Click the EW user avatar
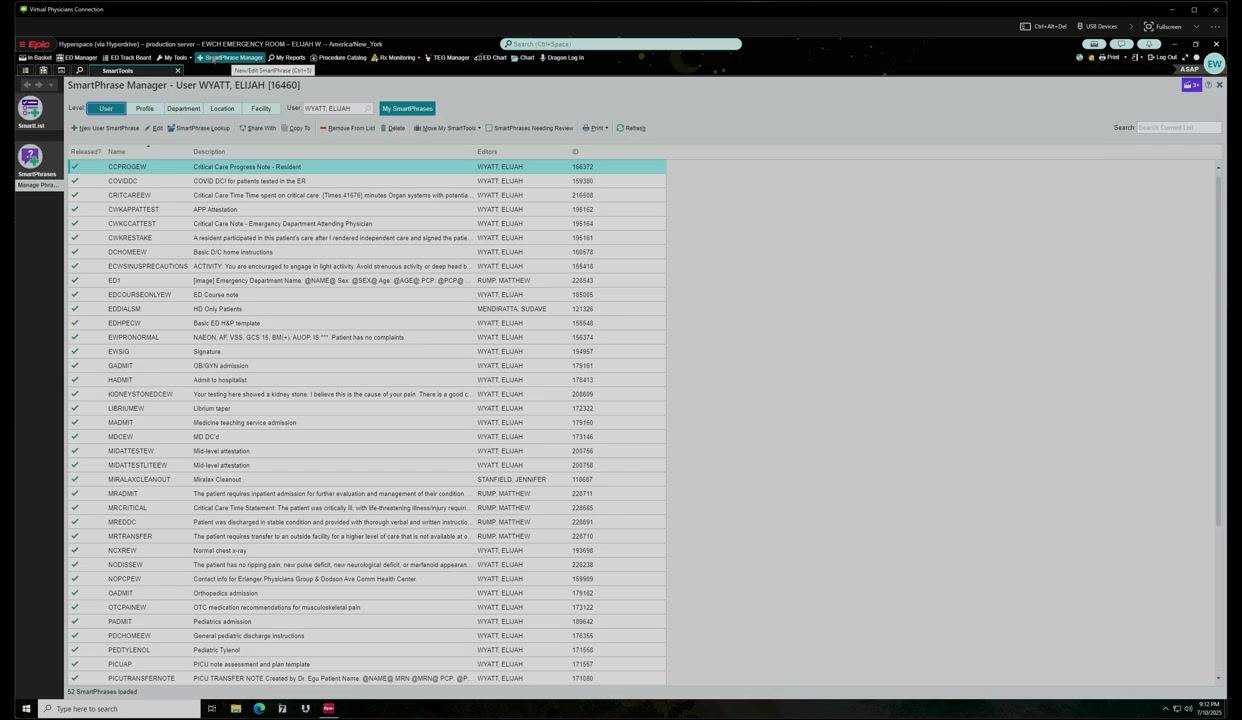 [1214, 64]
